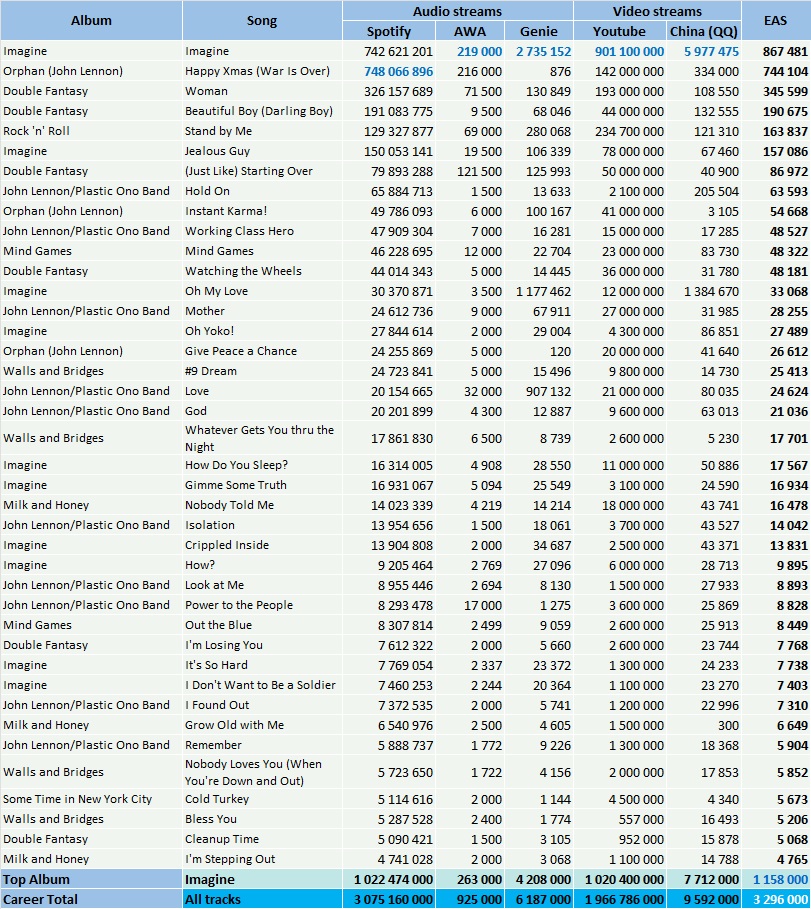Select song I Don't Want to Be a Soldier
The image size is (811, 909).
(x=260, y=685)
